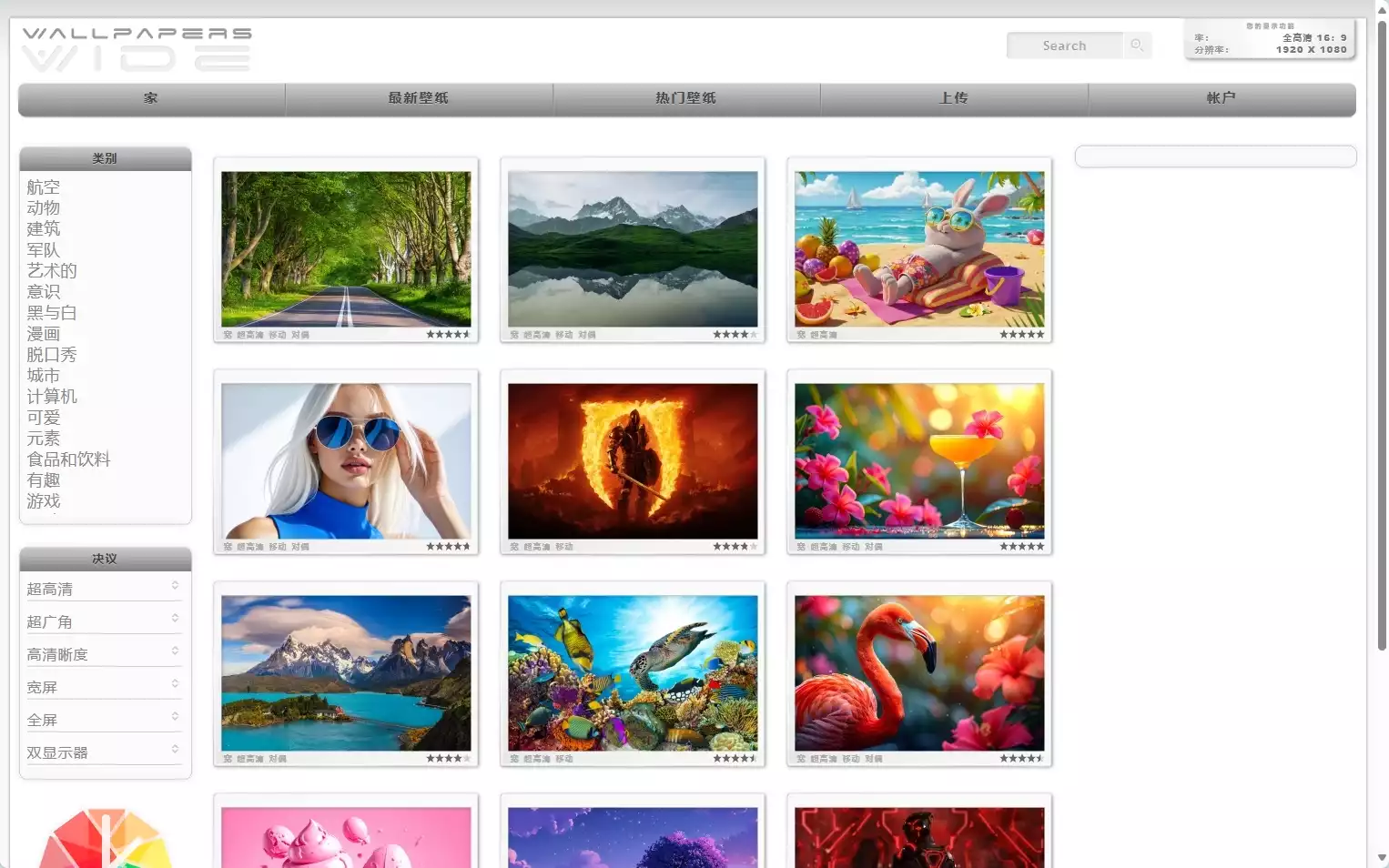Open the 最新壁纸 menu tab
This screenshot has width=1389, height=868.
pos(419,98)
